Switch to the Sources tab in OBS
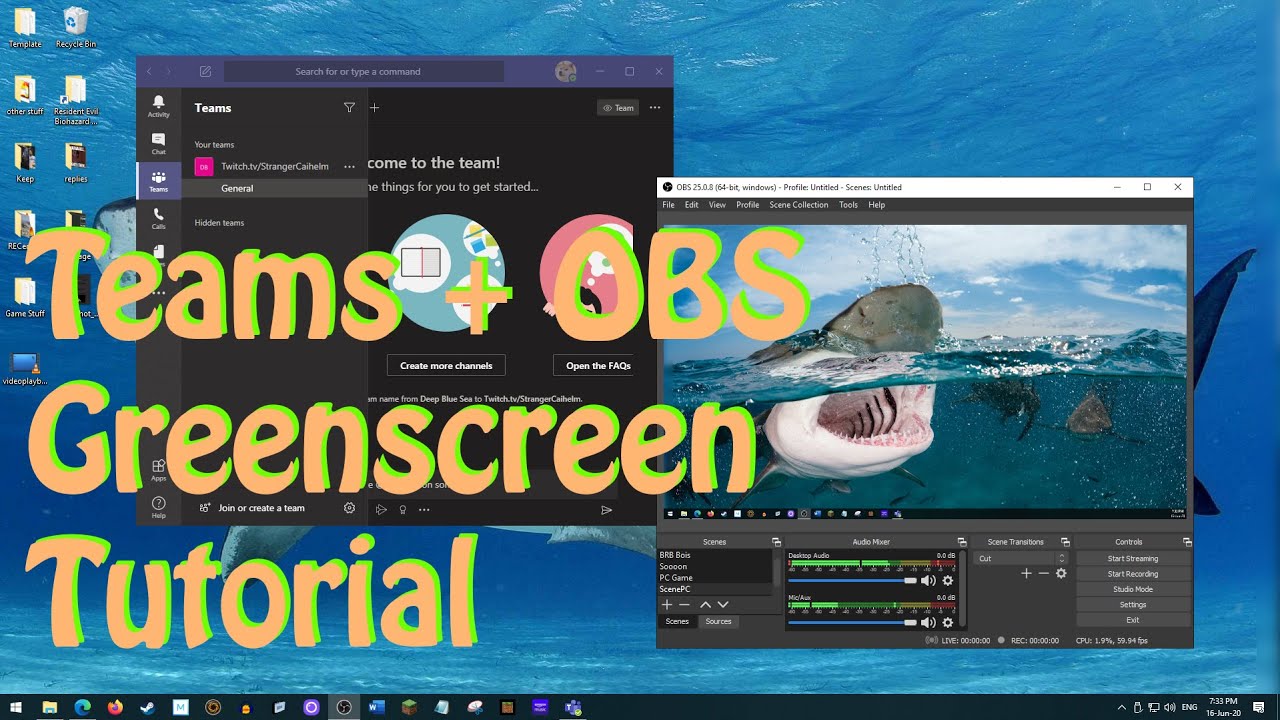This screenshot has width=1280, height=720. click(718, 622)
